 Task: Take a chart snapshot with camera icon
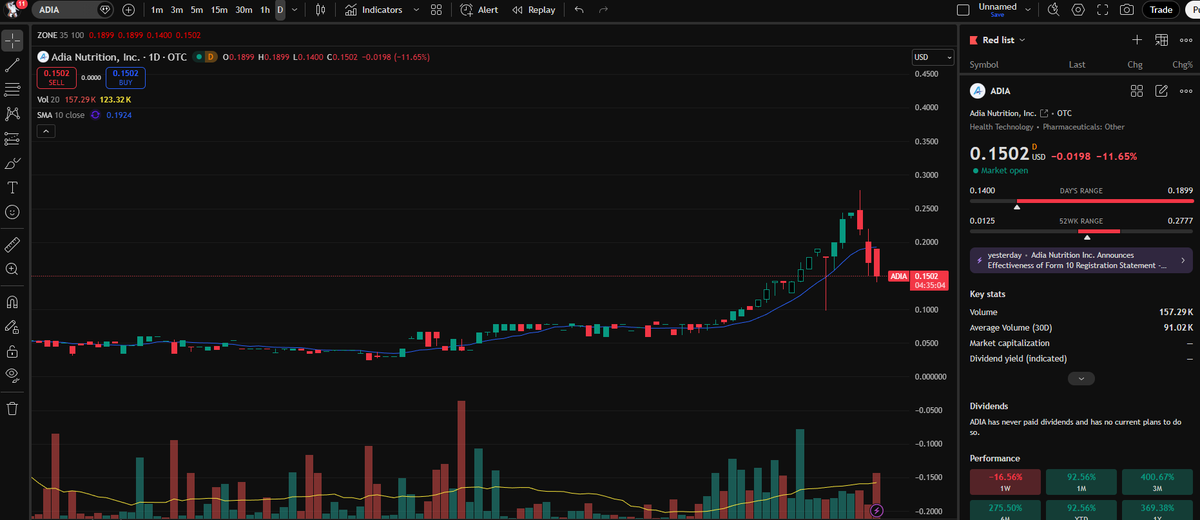pos(1127,10)
